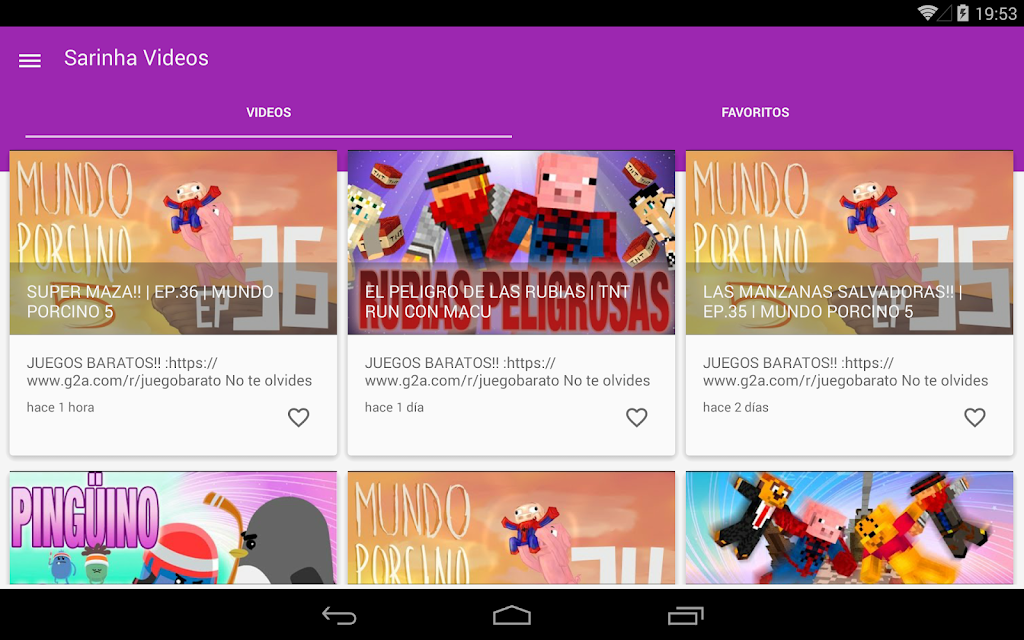Favorite the SUPER MAZA EP.36 video heart
Screen dimensions: 1024x640
click(298, 417)
